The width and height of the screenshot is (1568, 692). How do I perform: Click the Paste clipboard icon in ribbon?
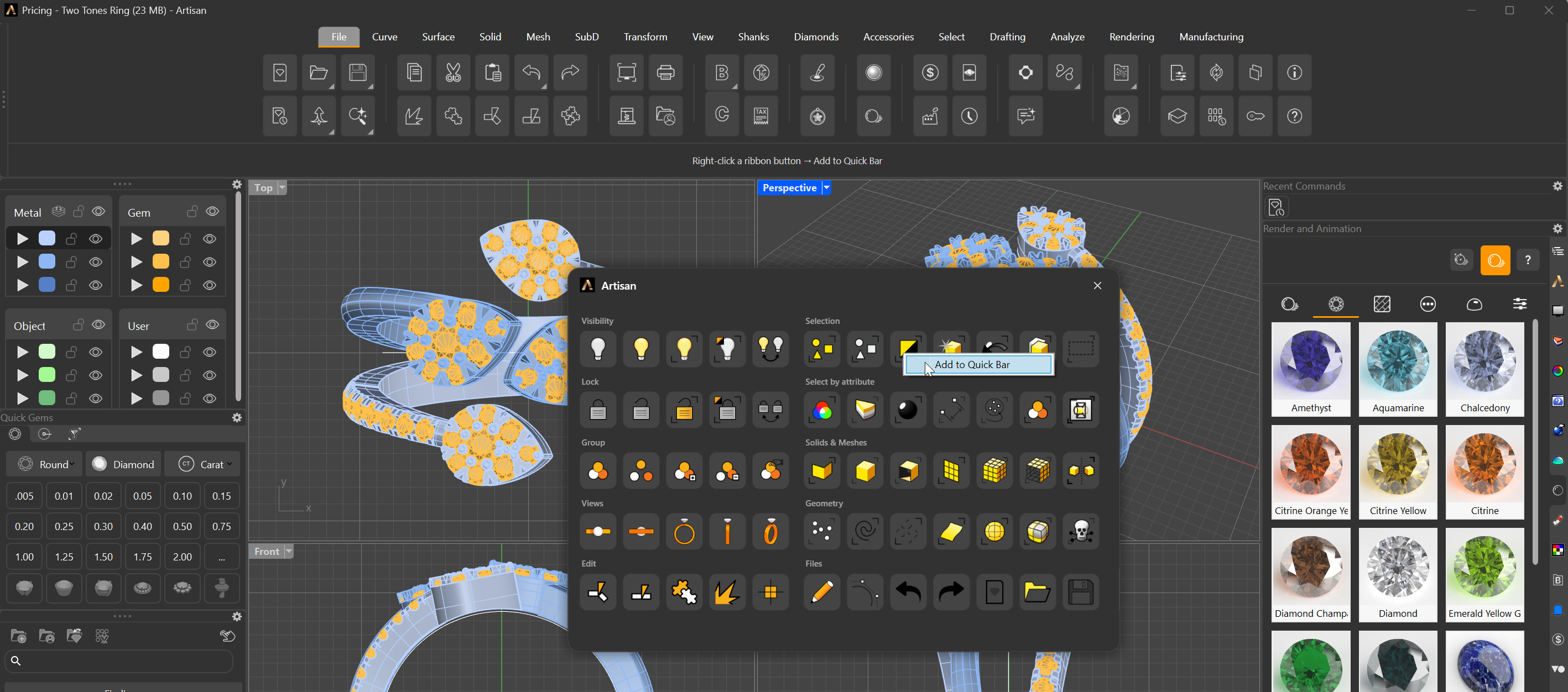coord(492,73)
